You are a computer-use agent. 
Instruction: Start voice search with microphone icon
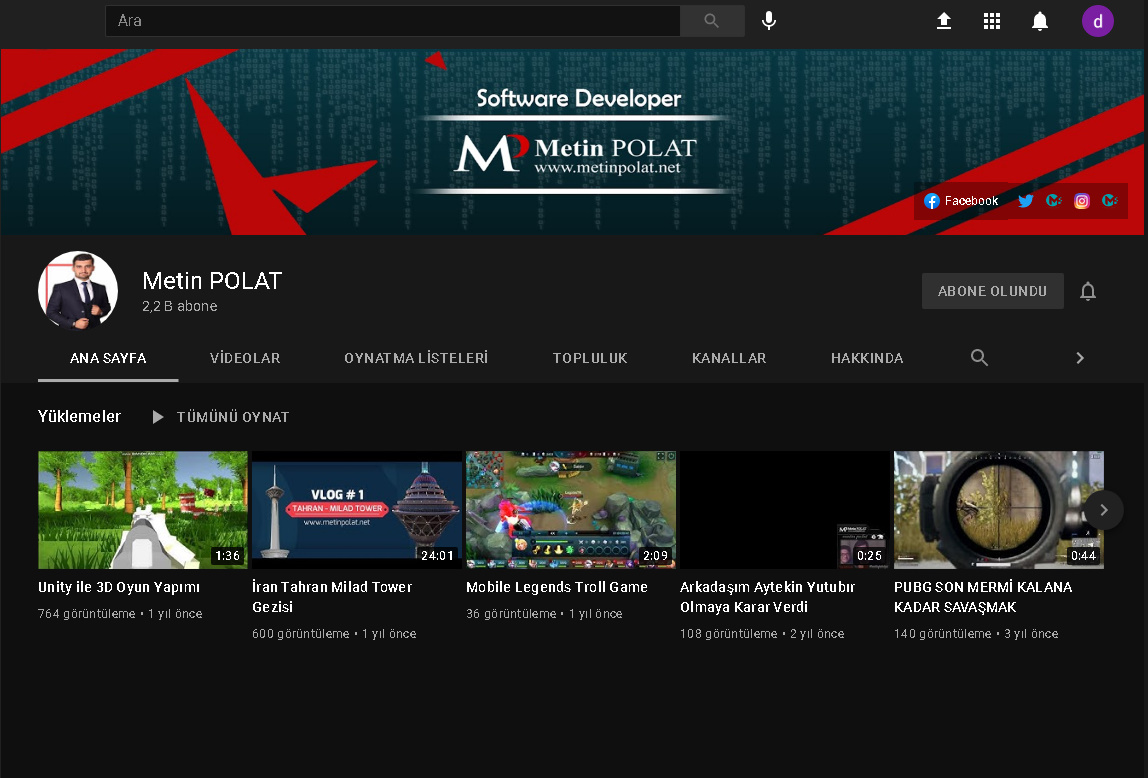[768, 21]
